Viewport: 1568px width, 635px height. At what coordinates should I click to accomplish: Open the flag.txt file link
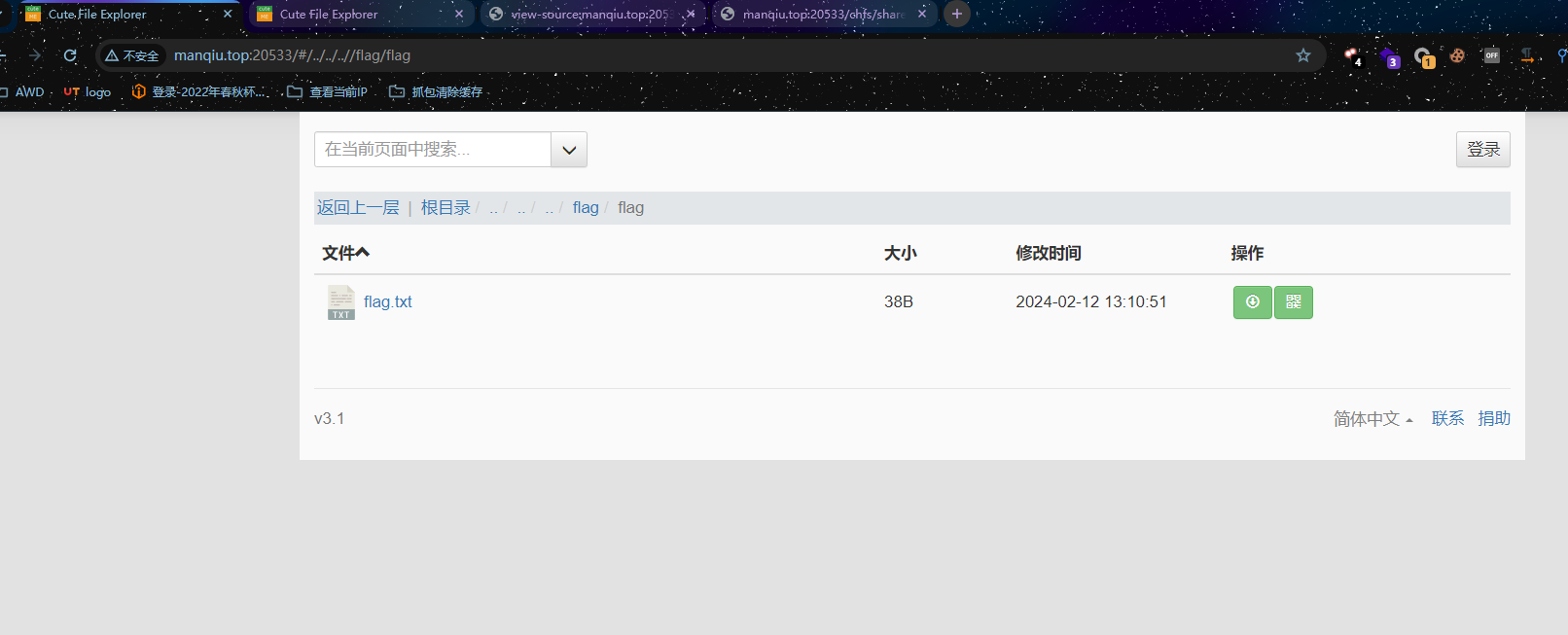click(x=388, y=302)
